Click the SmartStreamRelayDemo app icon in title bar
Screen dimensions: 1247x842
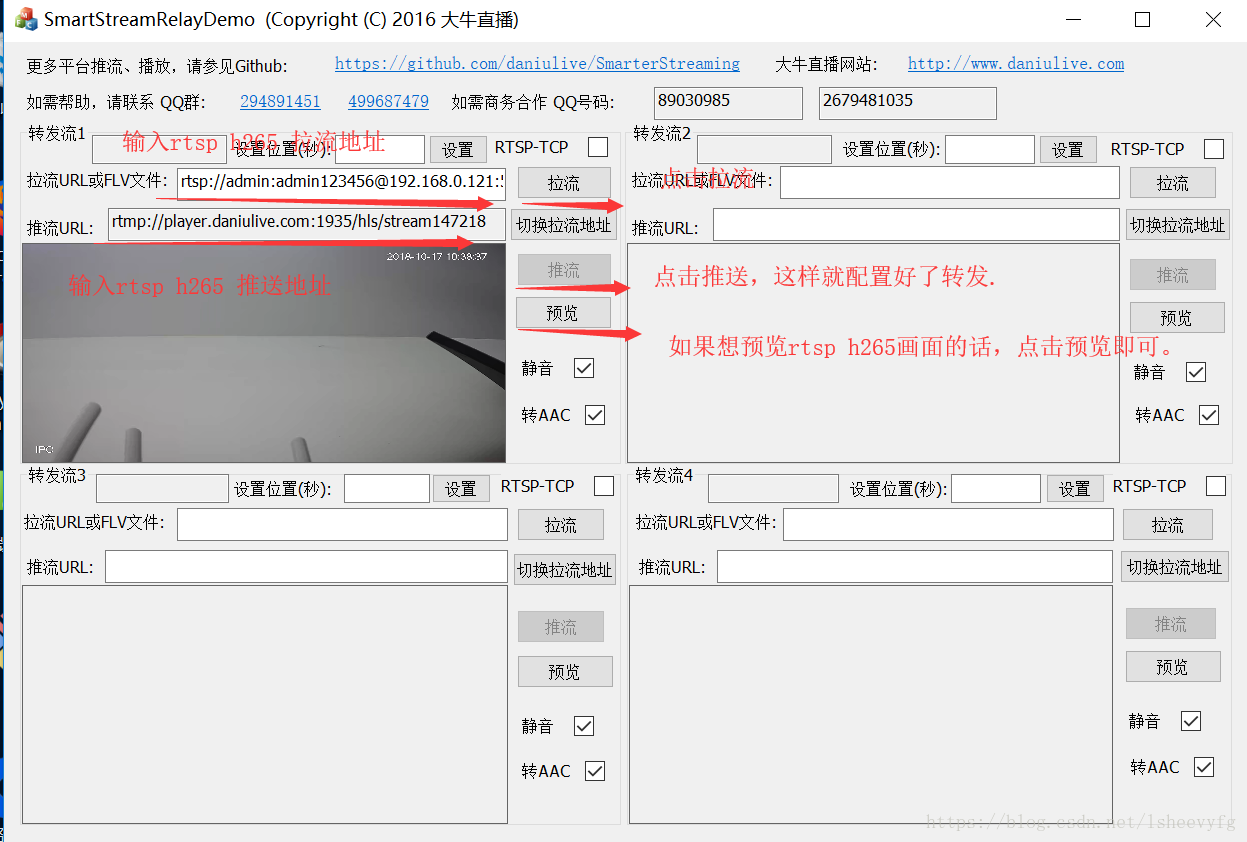pos(26,19)
